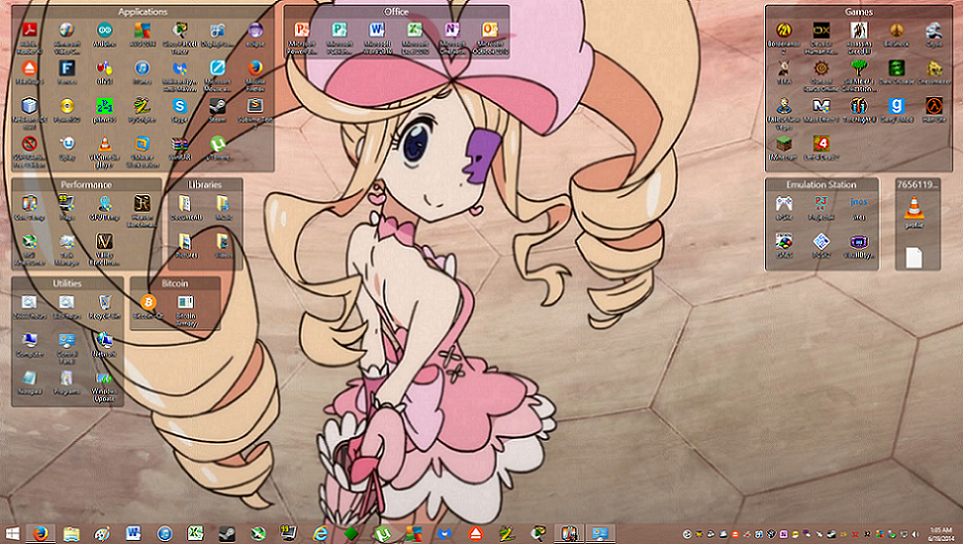The height and width of the screenshot is (544, 963).
Task: Open Jnes emulator icon
Action: point(859,203)
